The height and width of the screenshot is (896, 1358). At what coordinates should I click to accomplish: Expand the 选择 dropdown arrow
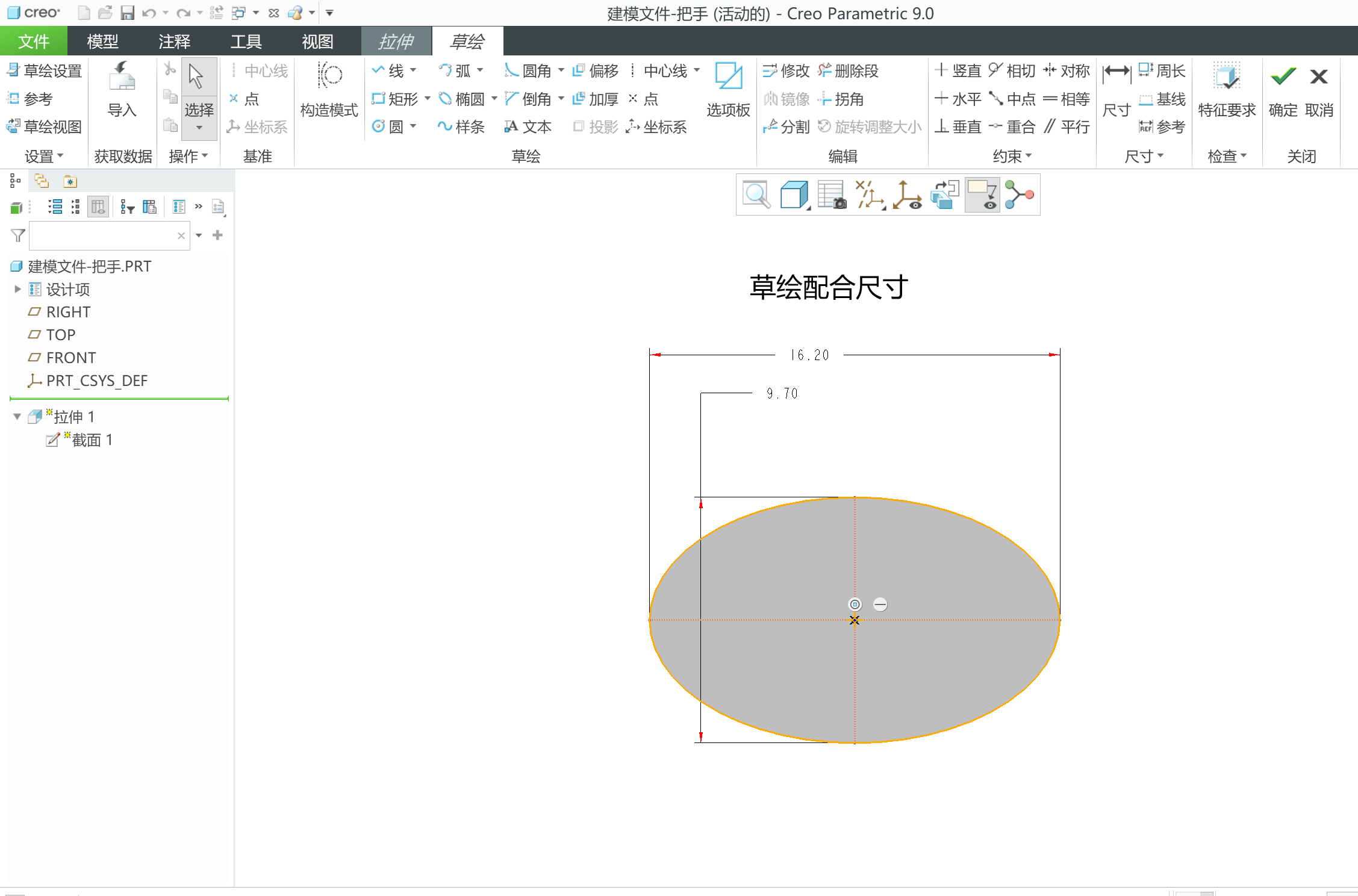click(x=199, y=128)
